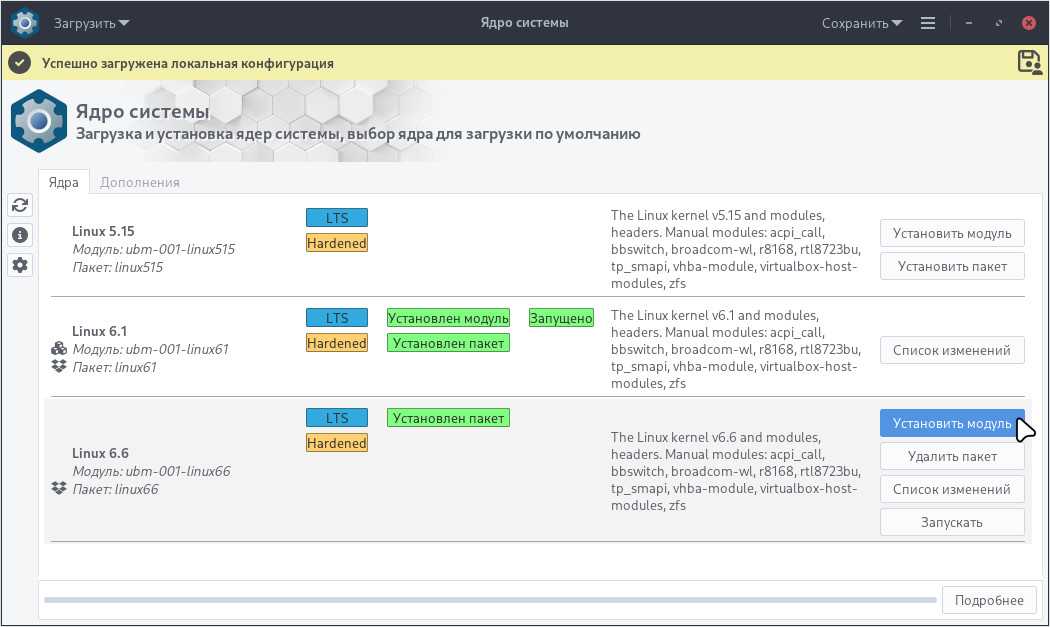
Task: Open the Загрузить dropdown menu
Action: [x=92, y=23]
